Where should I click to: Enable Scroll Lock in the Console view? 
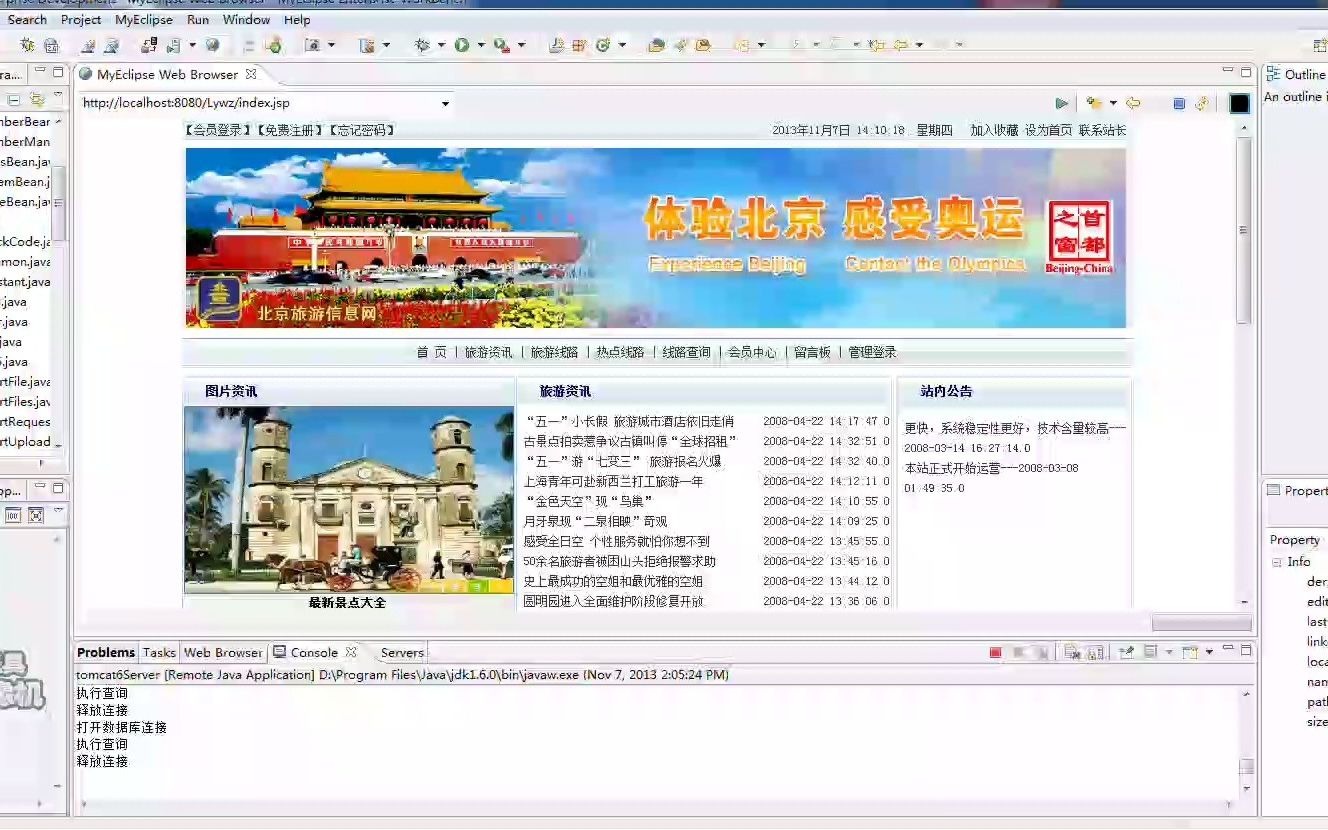point(1092,652)
